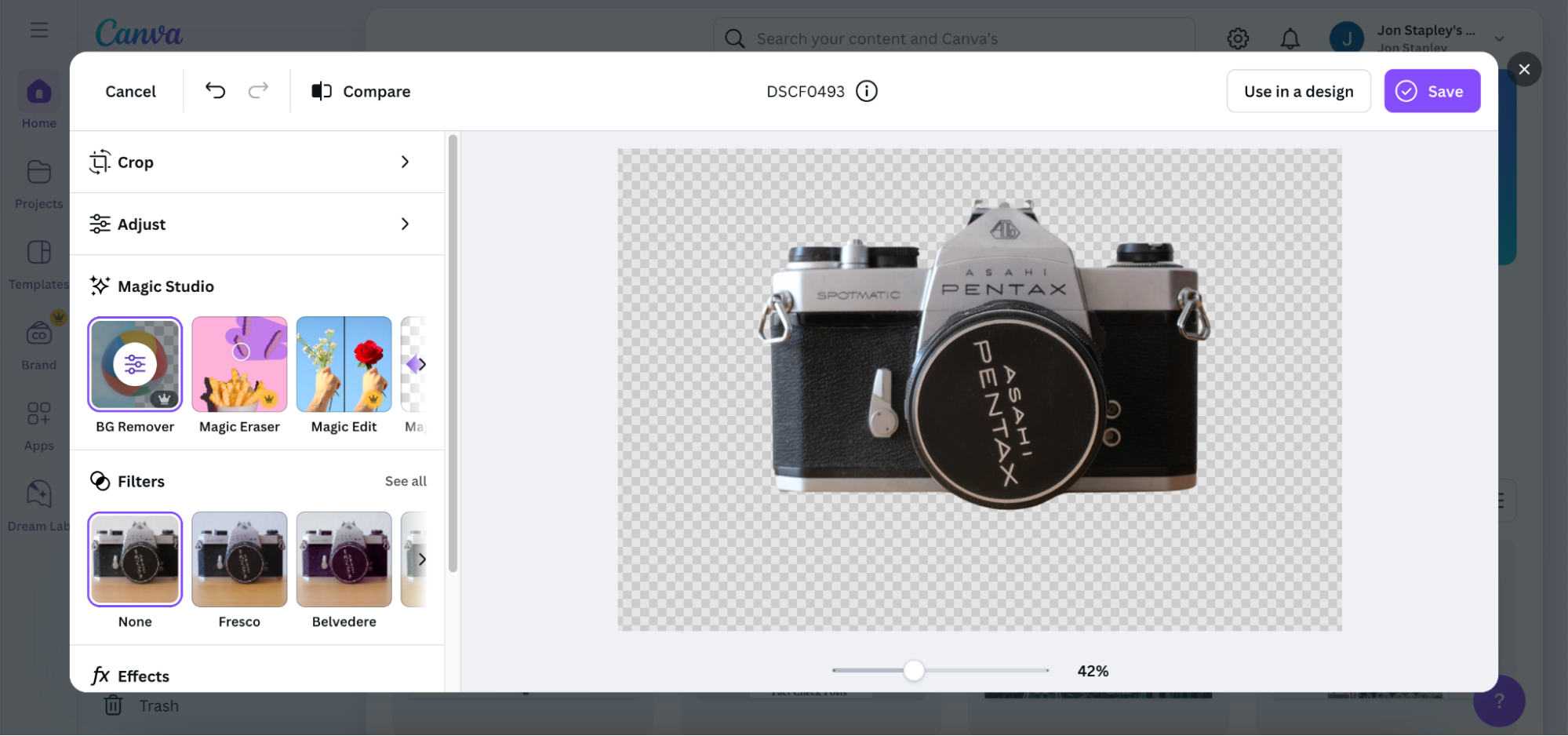Click the Effects fx icon

coord(100,676)
